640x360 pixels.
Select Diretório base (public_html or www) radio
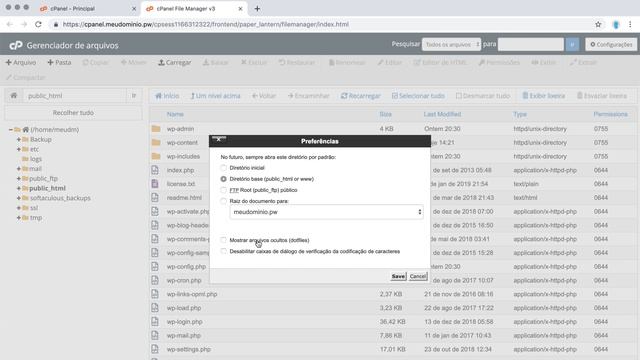(x=223, y=179)
